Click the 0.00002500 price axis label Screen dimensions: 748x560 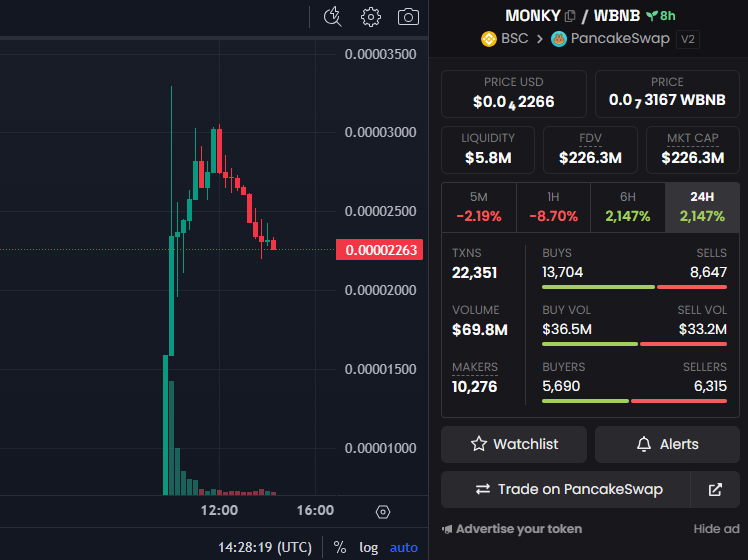(x=381, y=211)
